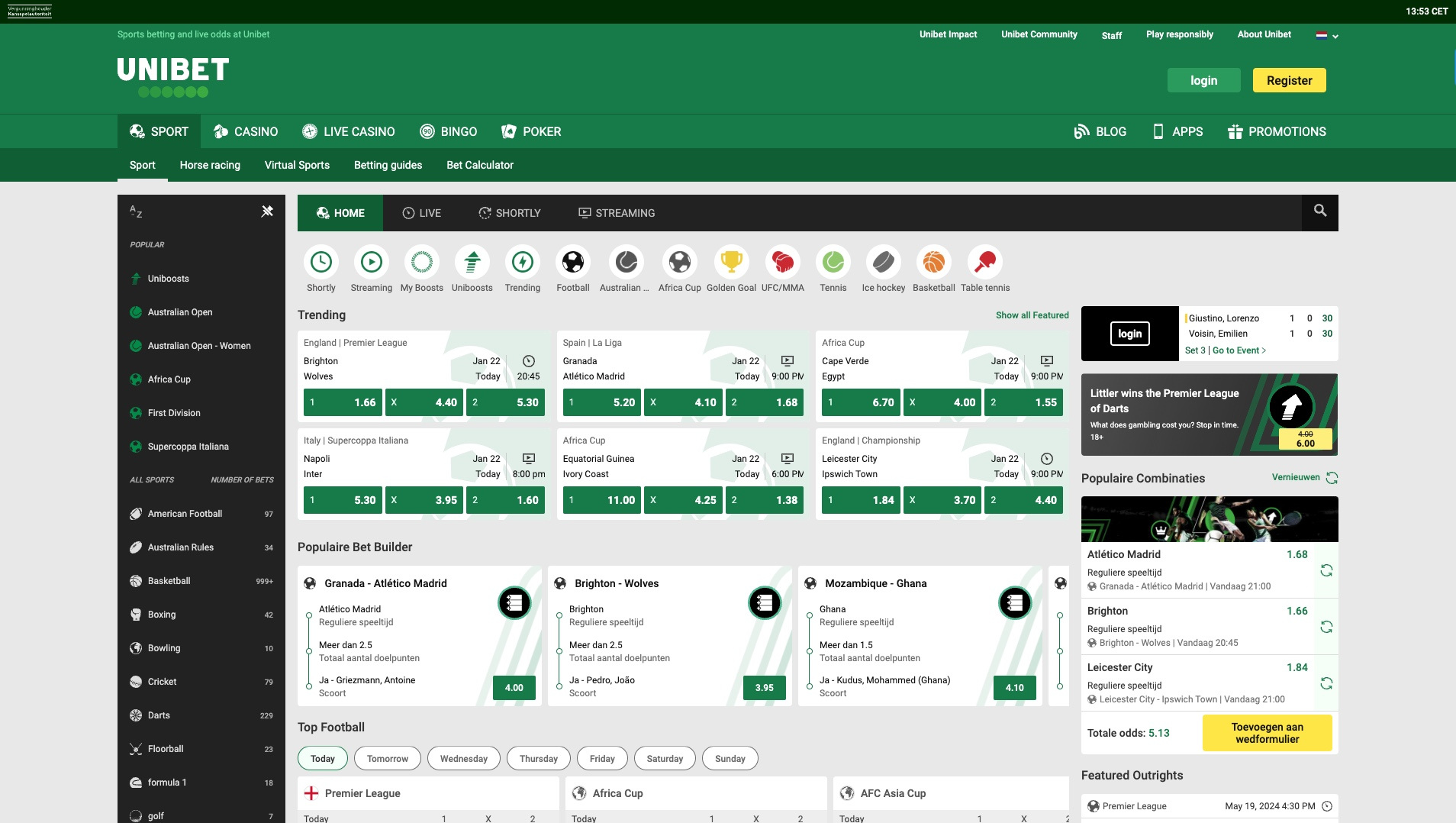Expand the Premier League outright event clock

(x=1329, y=806)
